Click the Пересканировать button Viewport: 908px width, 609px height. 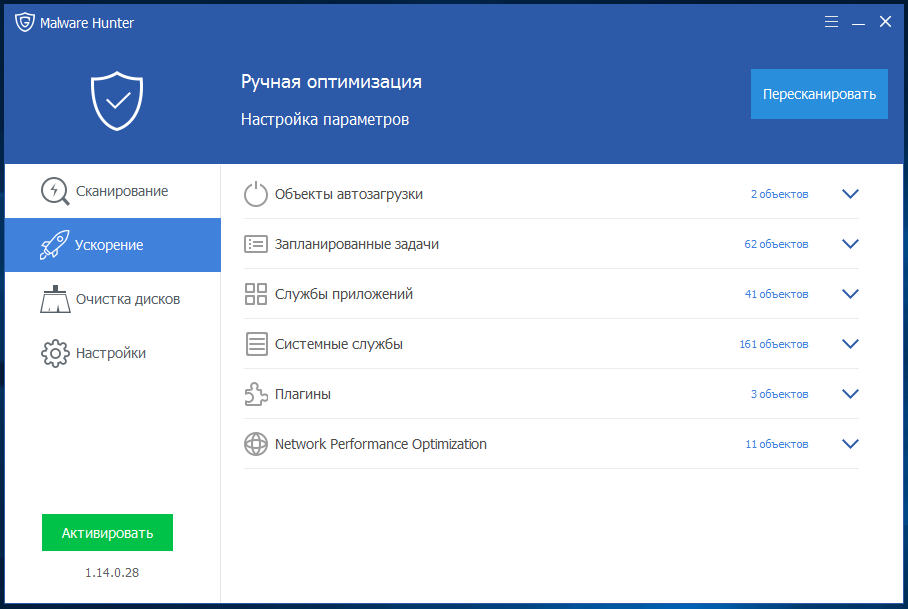click(819, 94)
